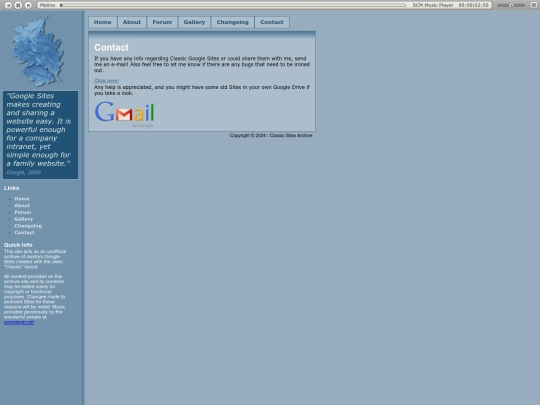Go to Home in sidebar Links

coord(22,199)
